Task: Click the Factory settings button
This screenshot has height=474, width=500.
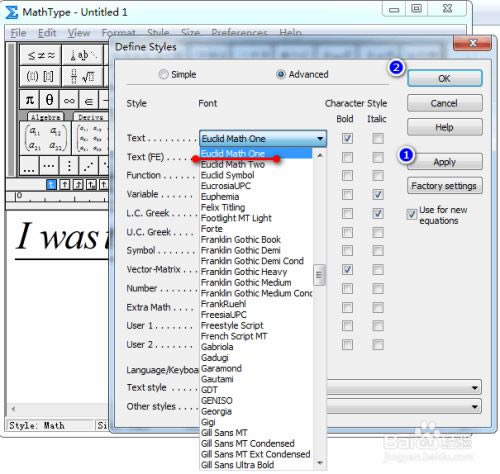Action: coord(445,186)
